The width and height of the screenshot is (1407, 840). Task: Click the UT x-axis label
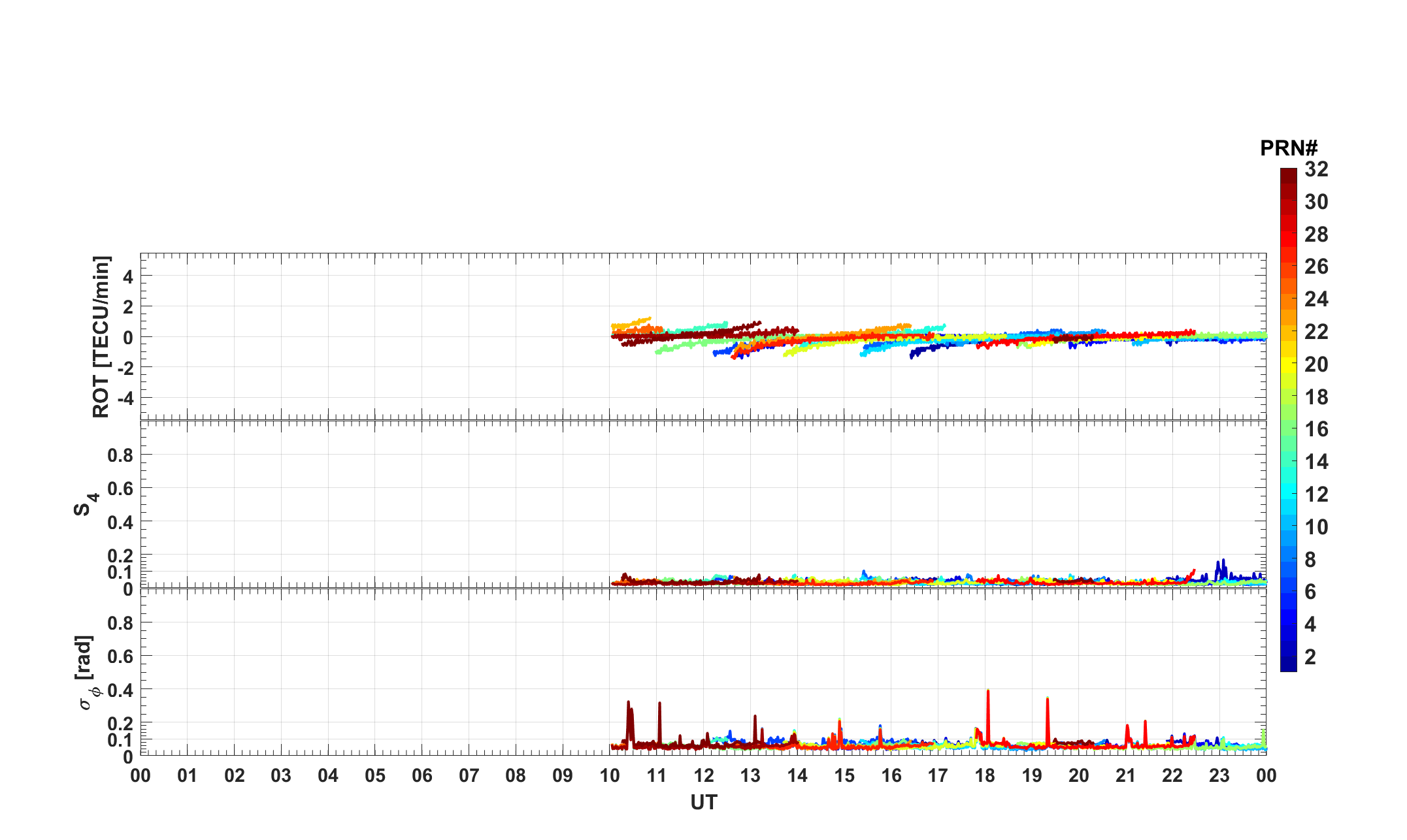703,802
